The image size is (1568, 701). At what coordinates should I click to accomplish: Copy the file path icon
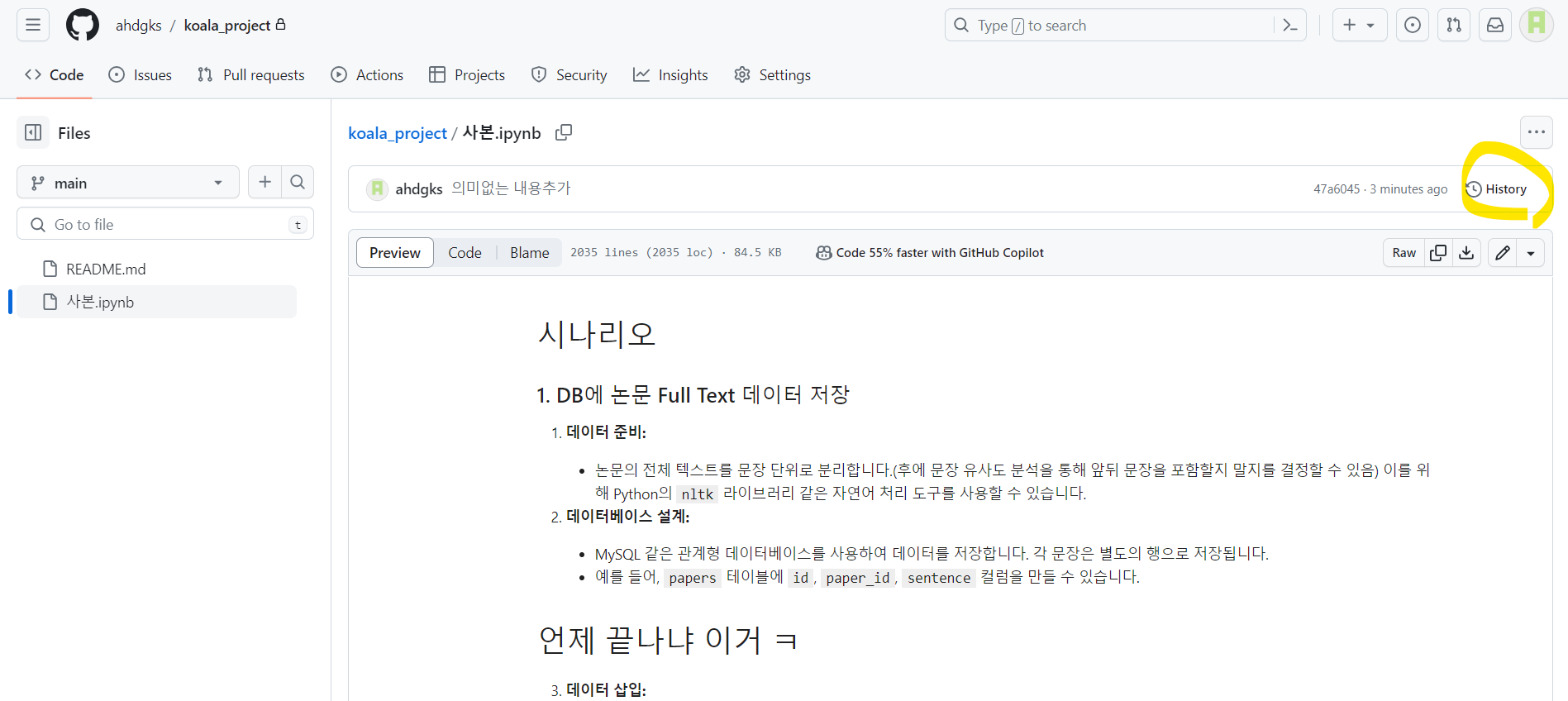(564, 132)
